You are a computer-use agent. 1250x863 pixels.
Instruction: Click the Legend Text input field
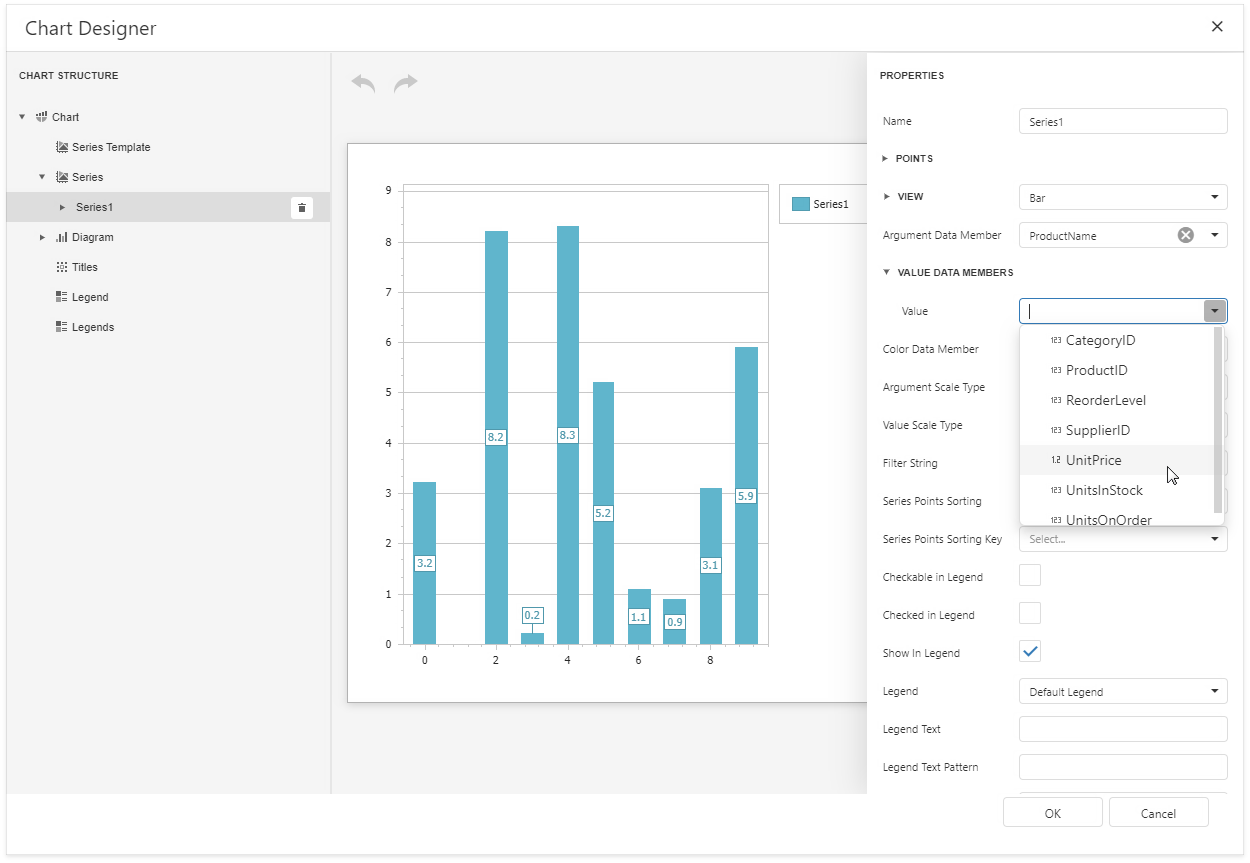click(1122, 729)
